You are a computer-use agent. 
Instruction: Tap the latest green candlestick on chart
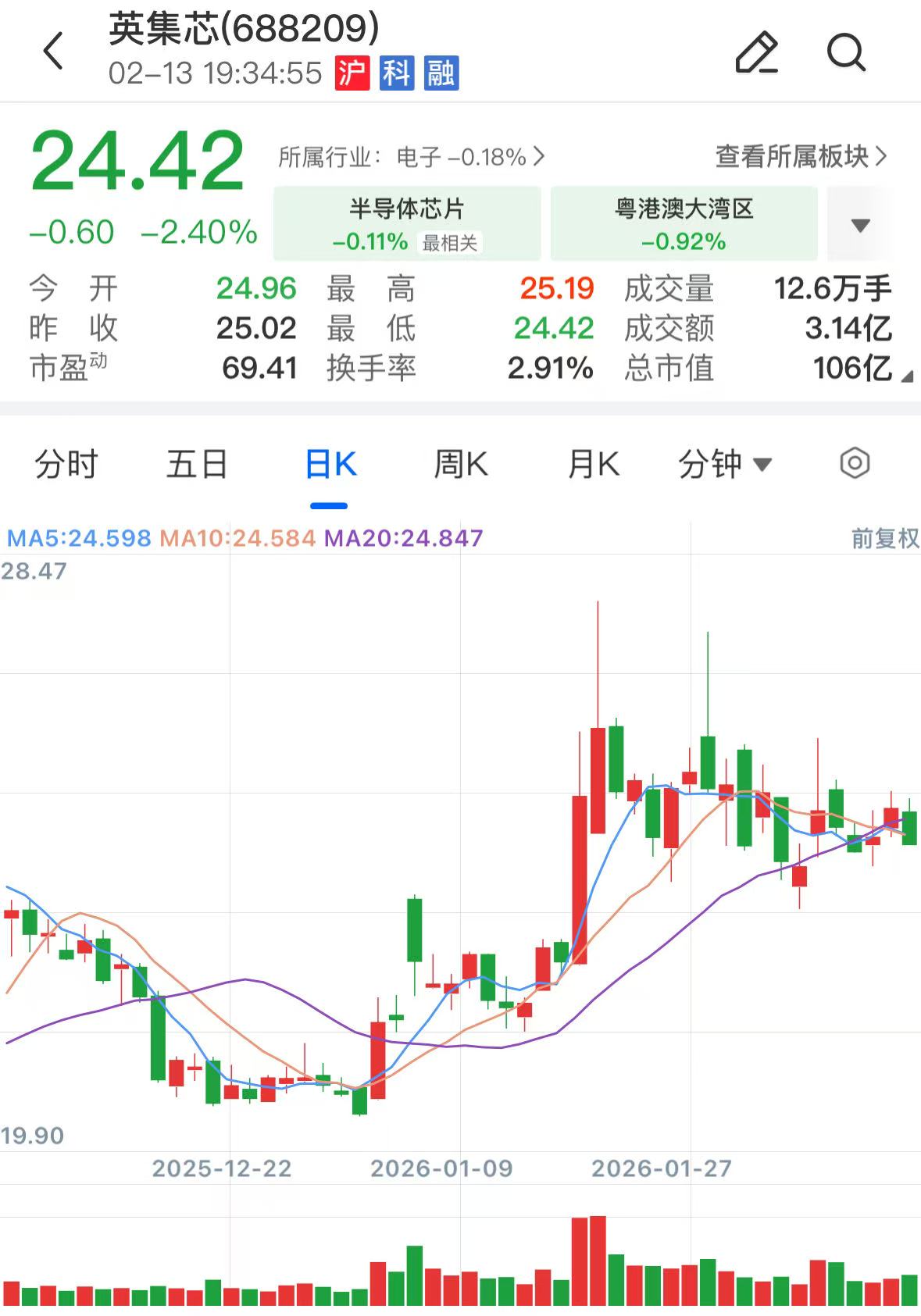click(x=909, y=827)
